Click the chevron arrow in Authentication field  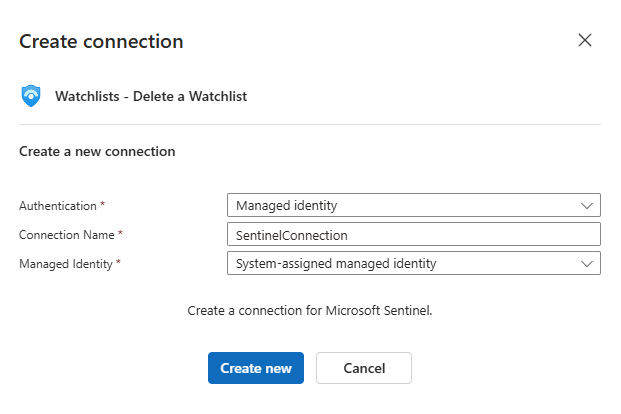[x=587, y=205]
